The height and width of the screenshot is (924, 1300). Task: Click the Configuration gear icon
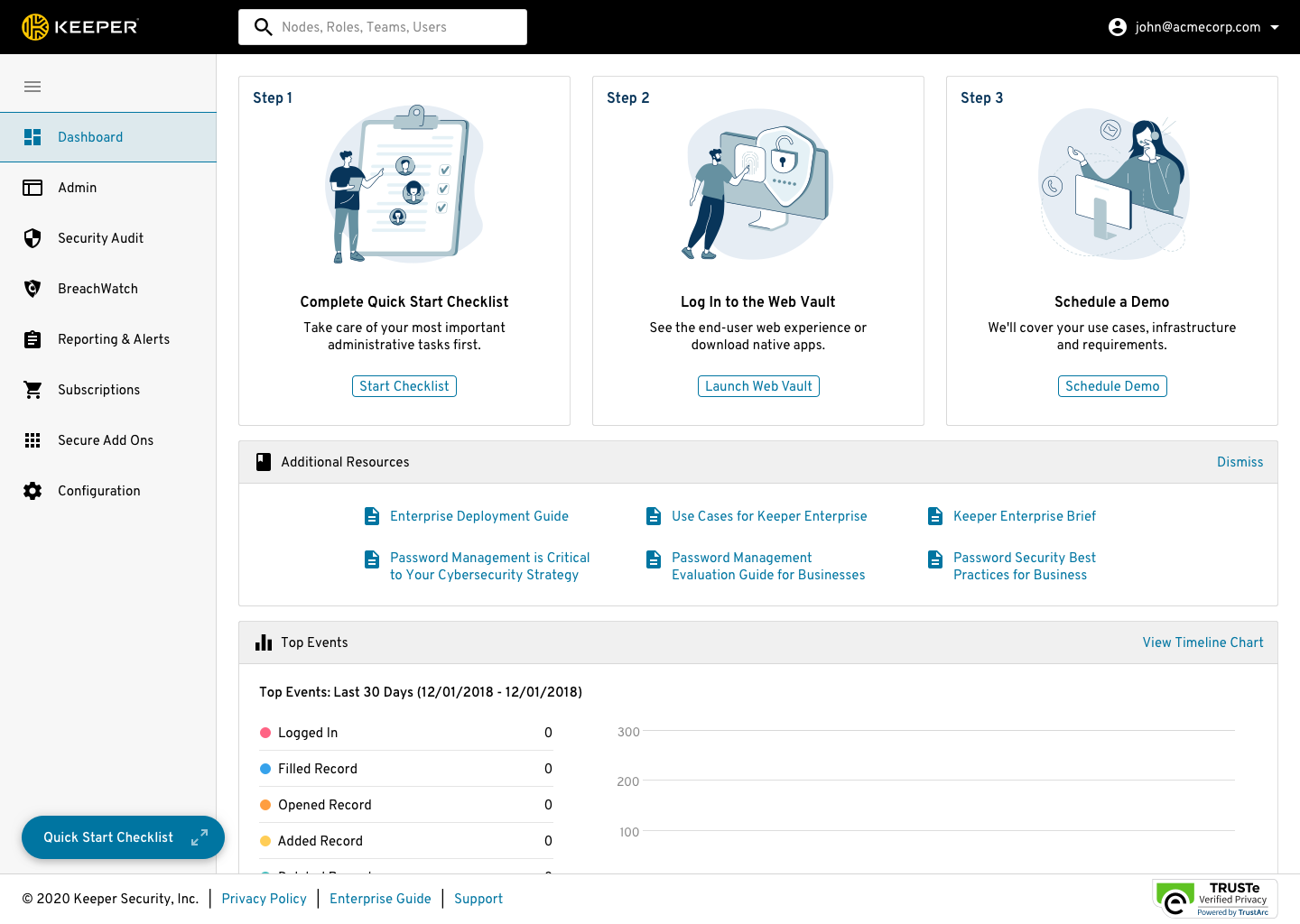(32, 491)
